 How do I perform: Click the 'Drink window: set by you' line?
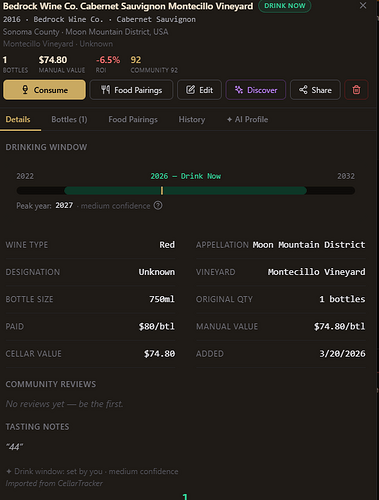[92, 471]
